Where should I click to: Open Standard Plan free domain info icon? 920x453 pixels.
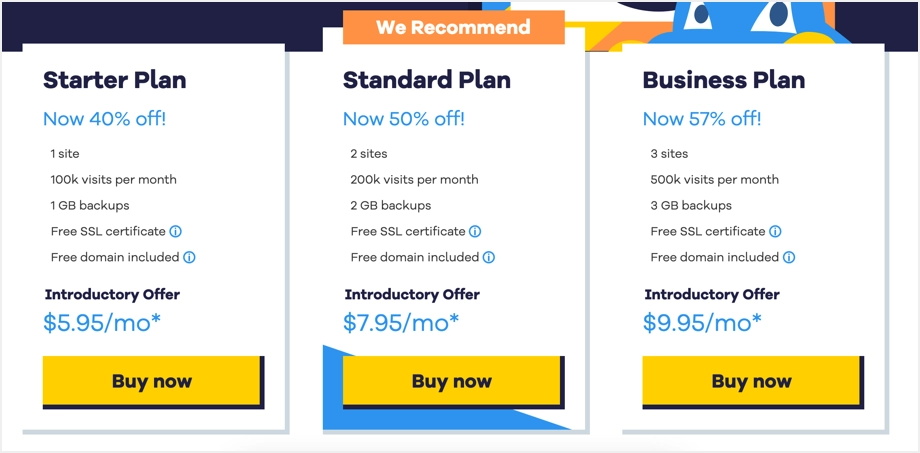coord(489,257)
